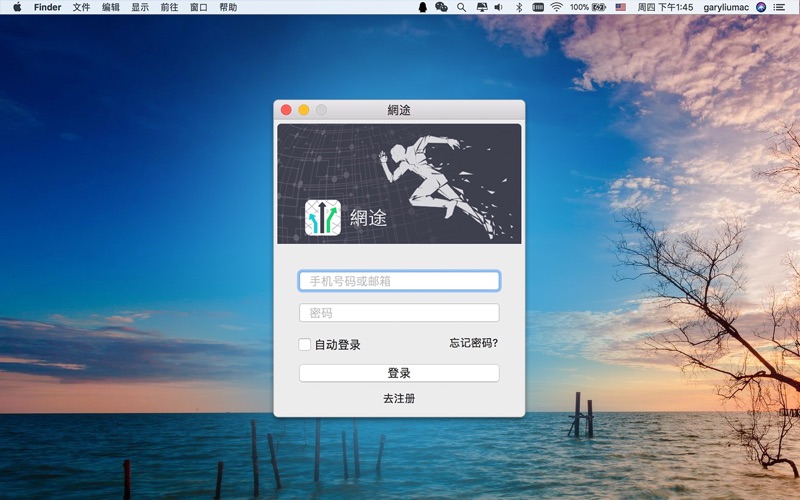Click the 周四 下午1:45 clock
Image resolution: width=800 pixels, height=500 pixels.
click(x=665, y=7)
